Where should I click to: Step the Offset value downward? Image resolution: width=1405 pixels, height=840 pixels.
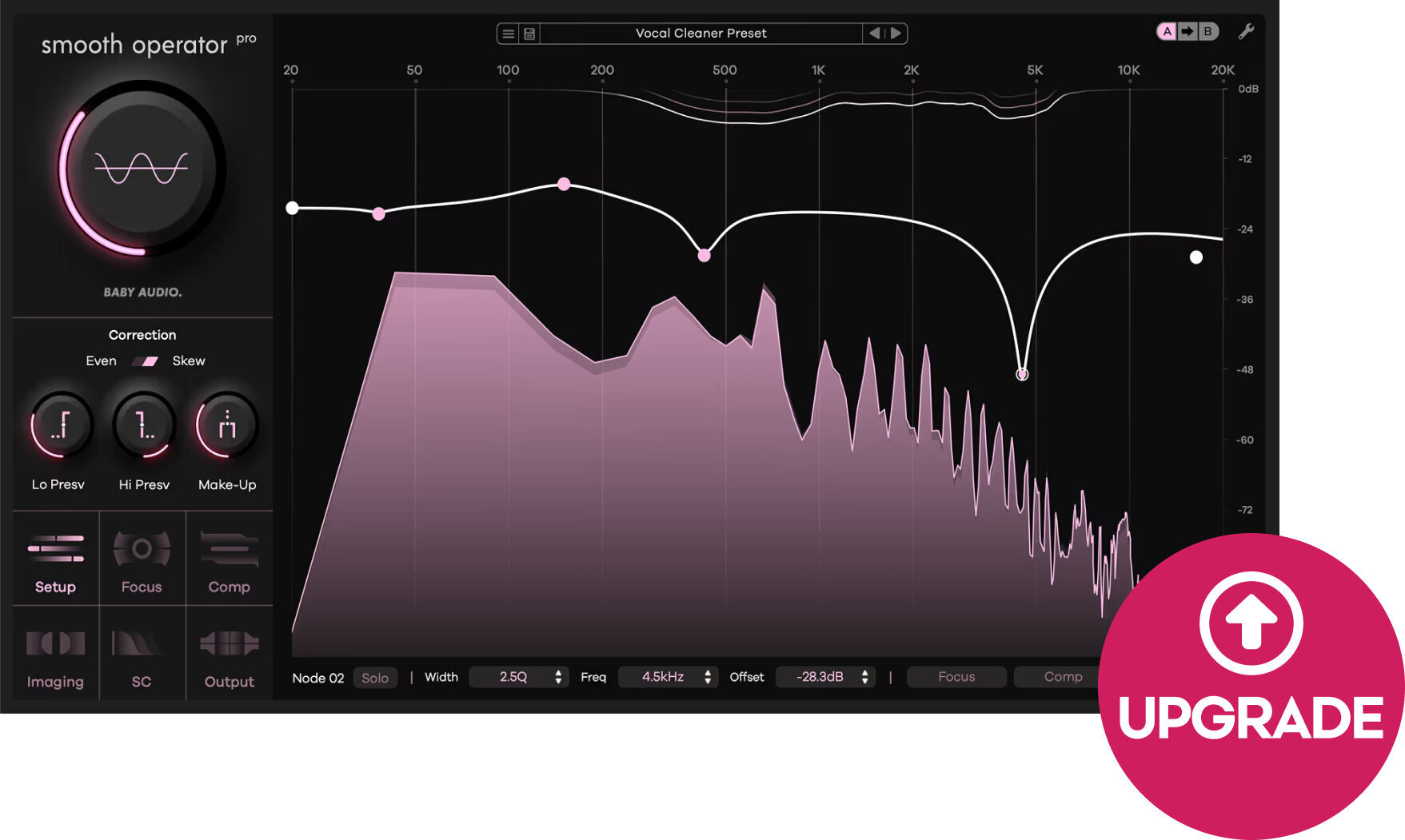point(864,682)
